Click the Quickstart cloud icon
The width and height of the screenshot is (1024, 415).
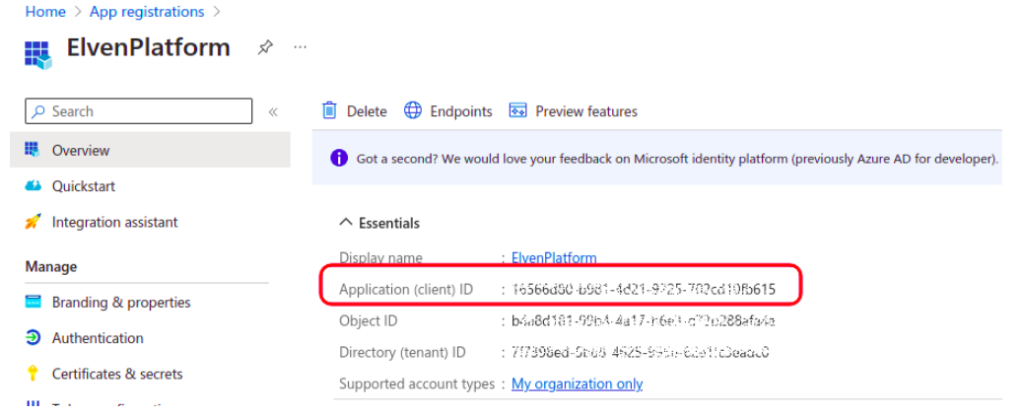[33, 186]
